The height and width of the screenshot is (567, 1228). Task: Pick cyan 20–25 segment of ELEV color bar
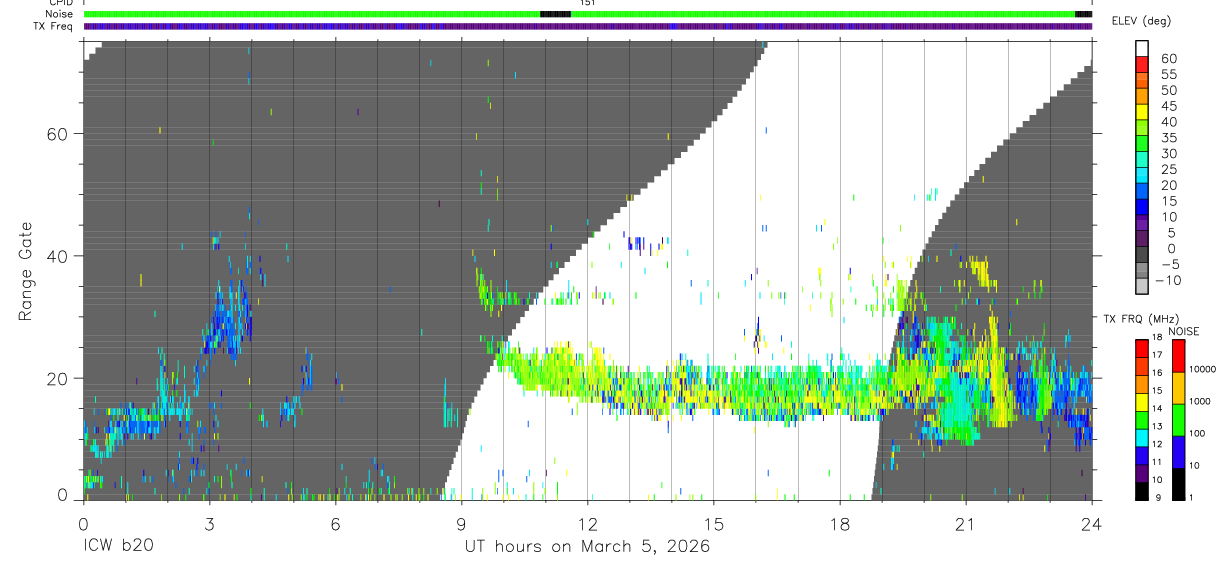pos(1142,177)
